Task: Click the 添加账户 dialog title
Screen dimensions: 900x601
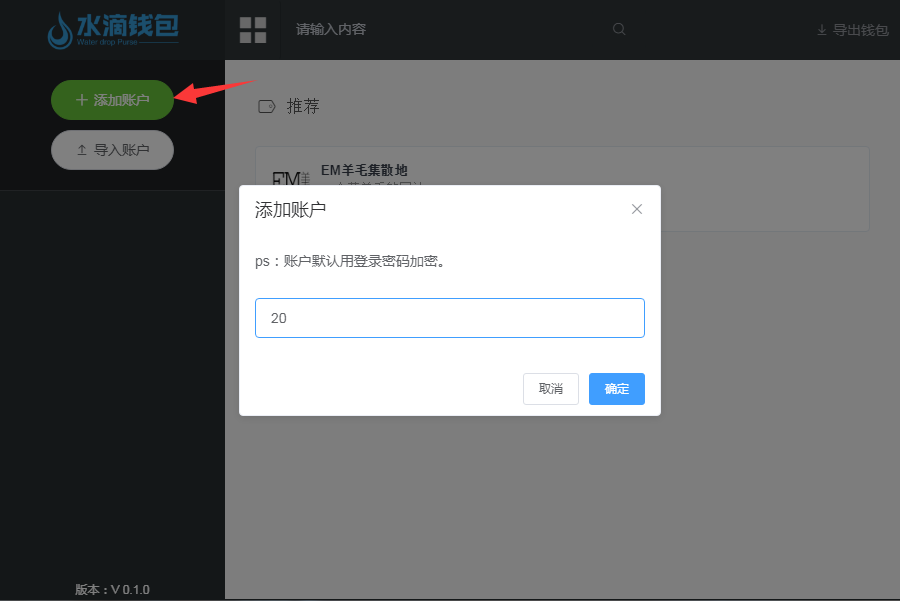Action: point(290,210)
